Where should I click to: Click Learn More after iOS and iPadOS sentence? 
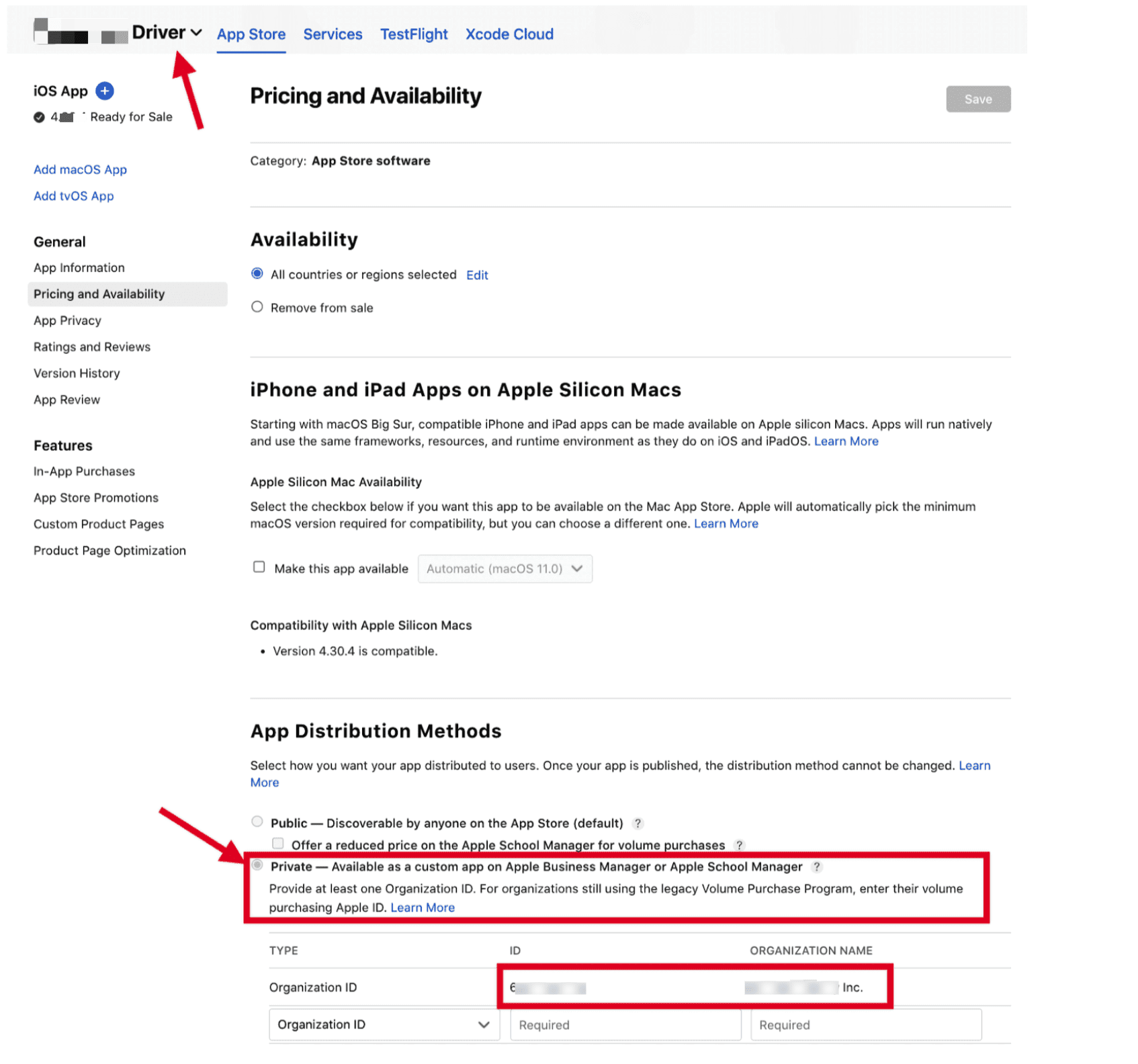(x=846, y=441)
